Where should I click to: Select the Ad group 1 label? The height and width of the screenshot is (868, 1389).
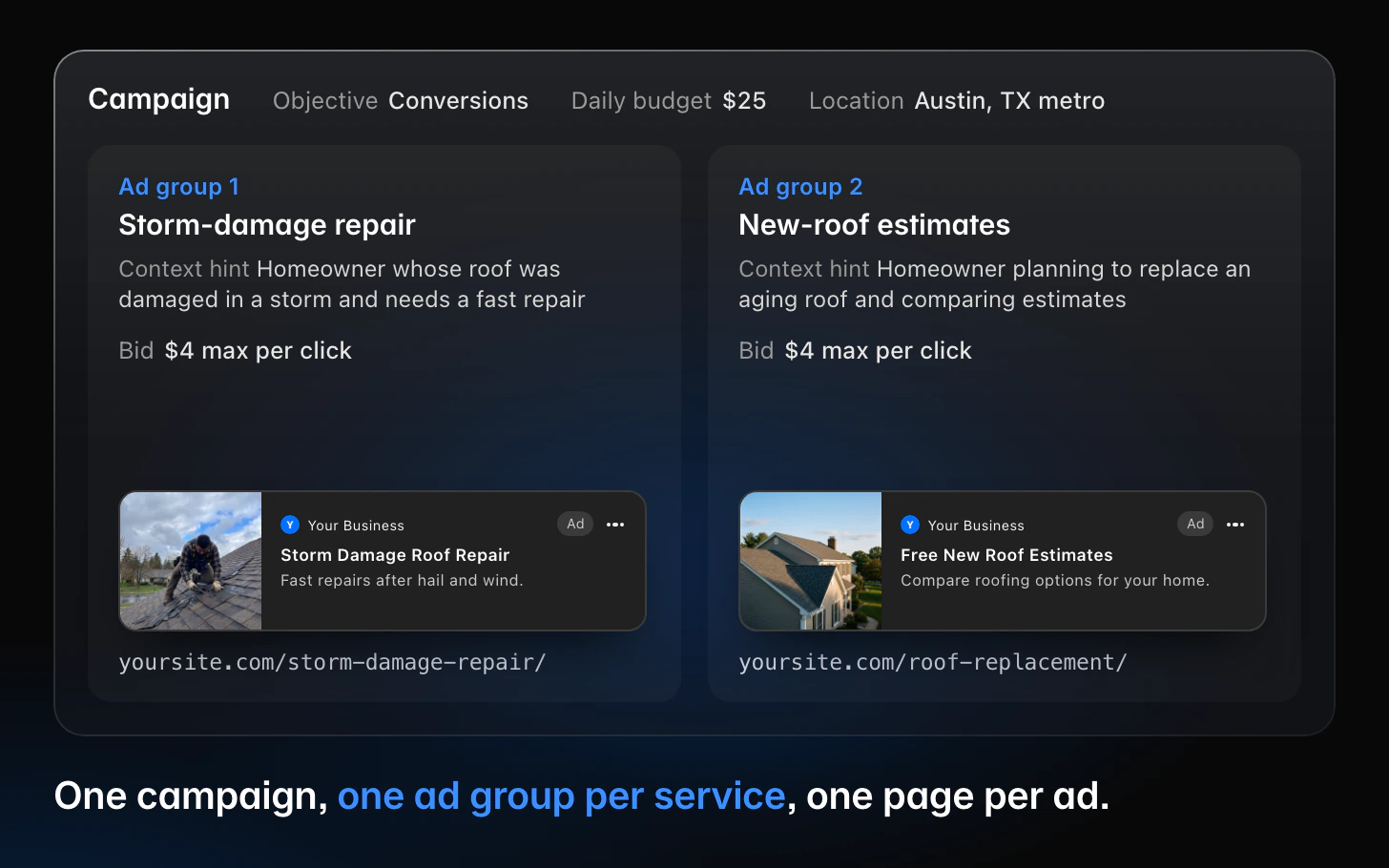pyautogui.click(x=179, y=187)
